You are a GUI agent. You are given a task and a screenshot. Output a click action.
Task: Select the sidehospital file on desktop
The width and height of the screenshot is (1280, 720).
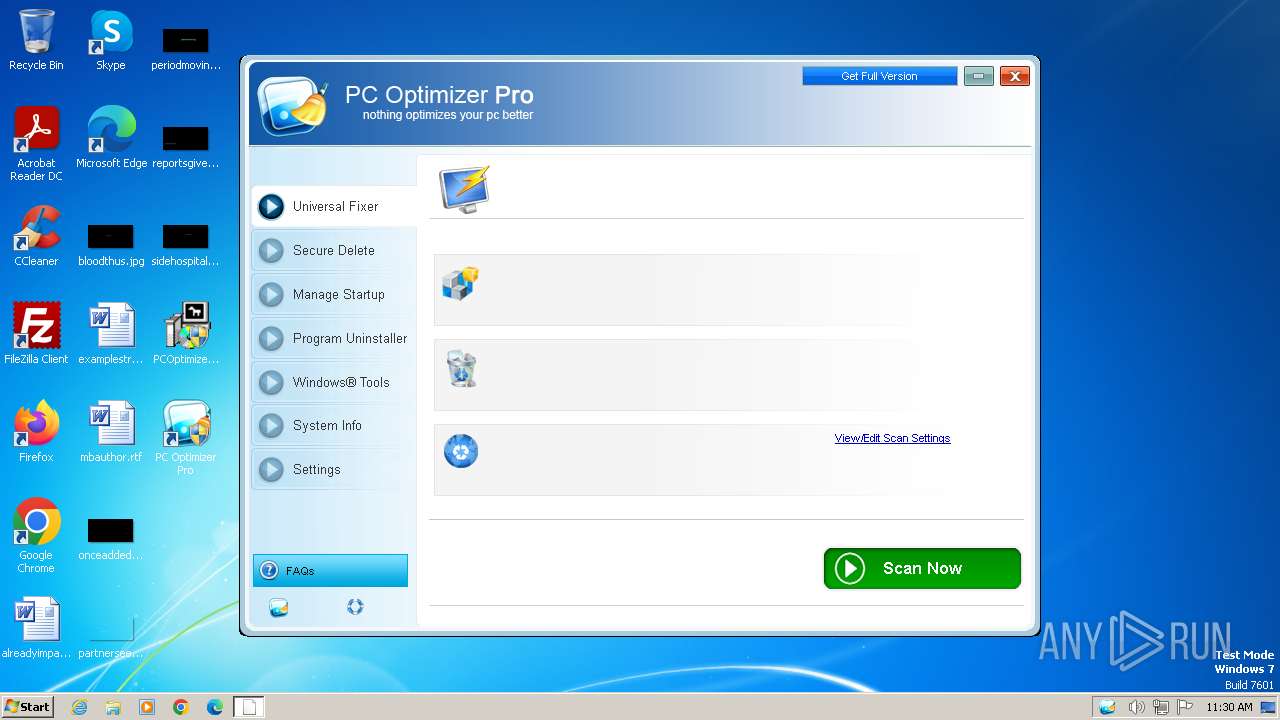pyautogui.click(x=186, y=244)
